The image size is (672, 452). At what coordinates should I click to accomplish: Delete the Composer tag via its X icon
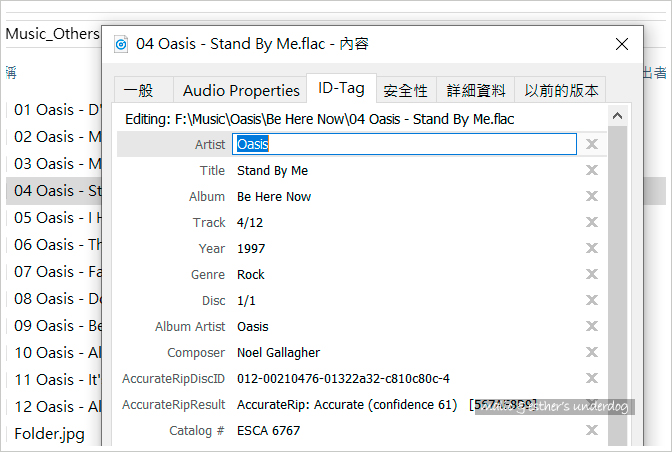click(x=592, y=352)
